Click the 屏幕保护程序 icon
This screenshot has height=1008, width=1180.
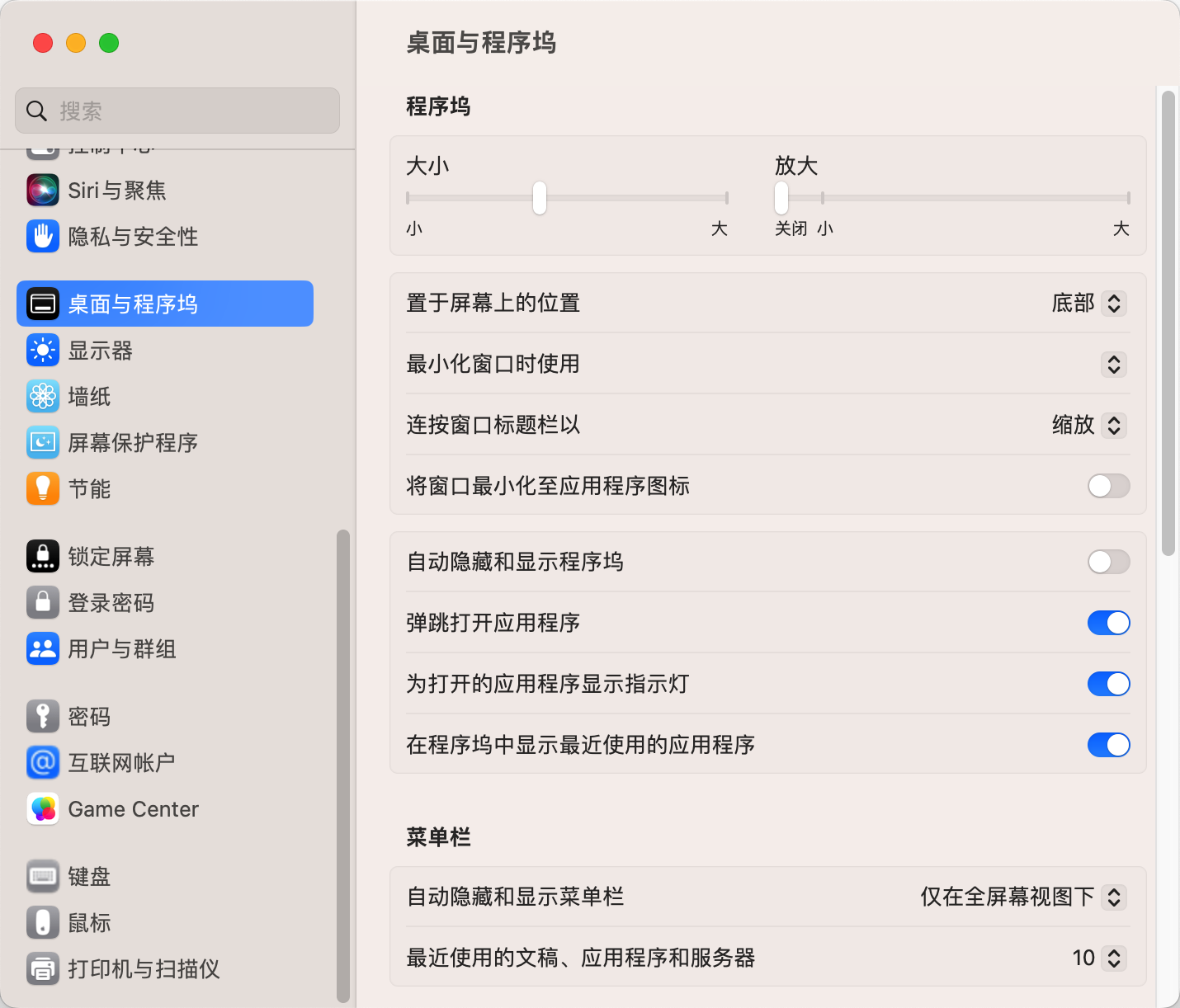43,443
